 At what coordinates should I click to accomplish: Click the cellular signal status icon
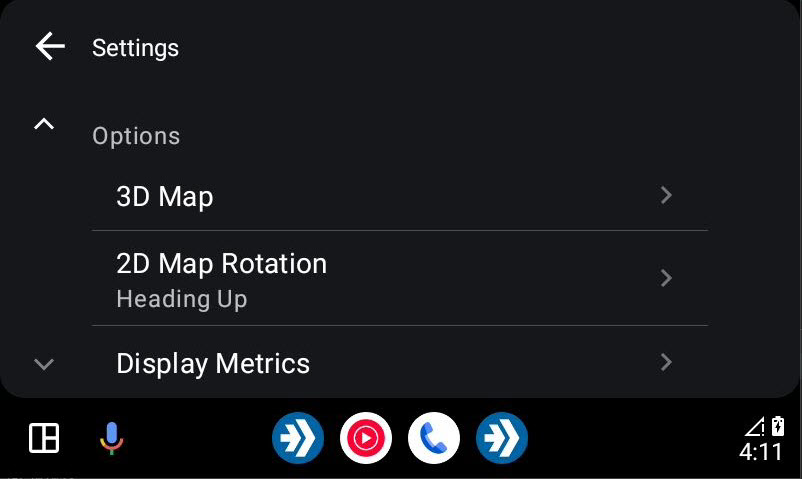click(x=755, y=426)
